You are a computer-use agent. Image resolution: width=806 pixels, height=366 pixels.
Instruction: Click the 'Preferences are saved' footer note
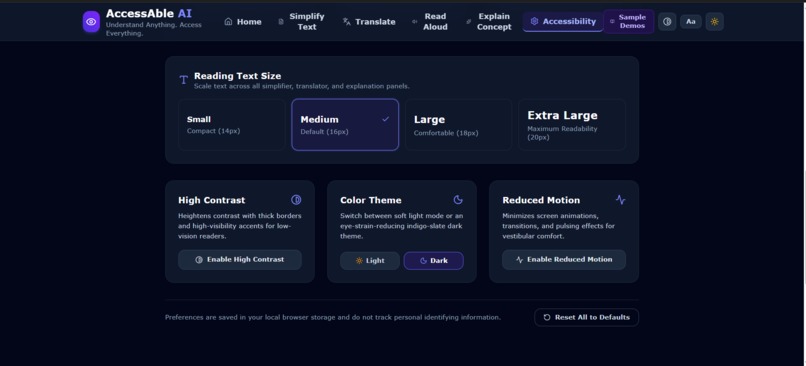coord(333,317)
